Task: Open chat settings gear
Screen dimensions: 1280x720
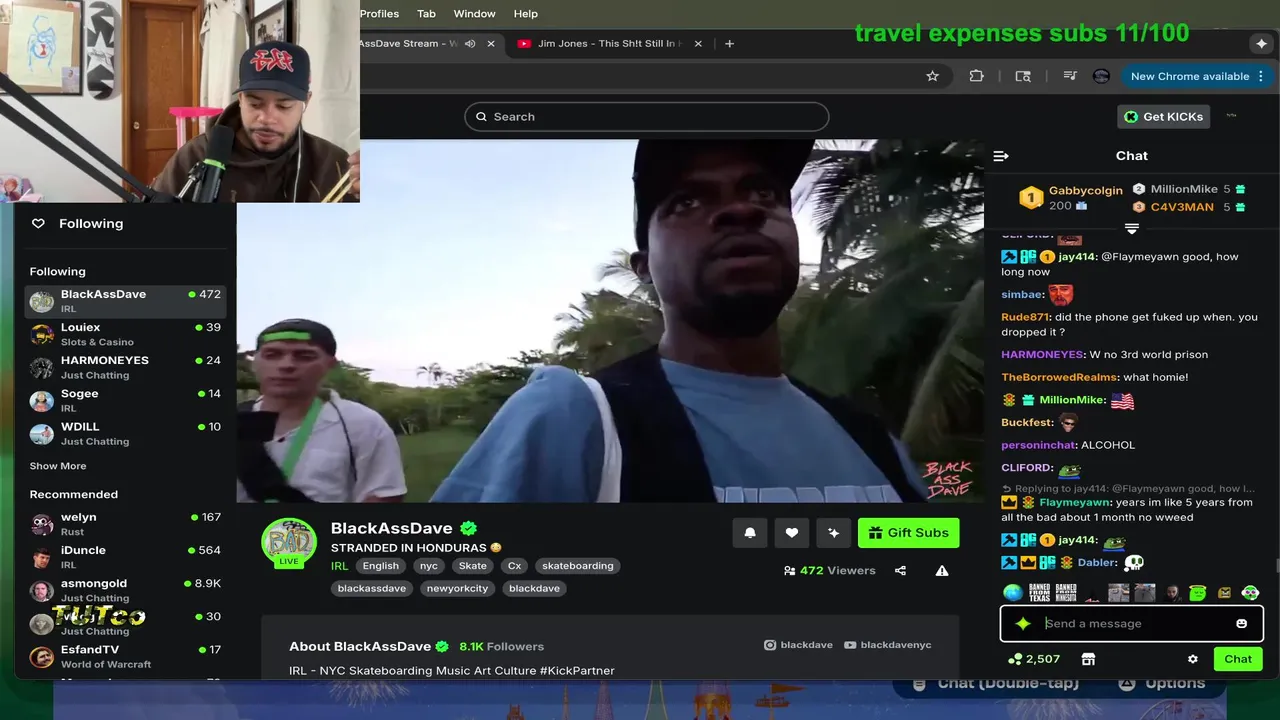Action: [1192, 659]
